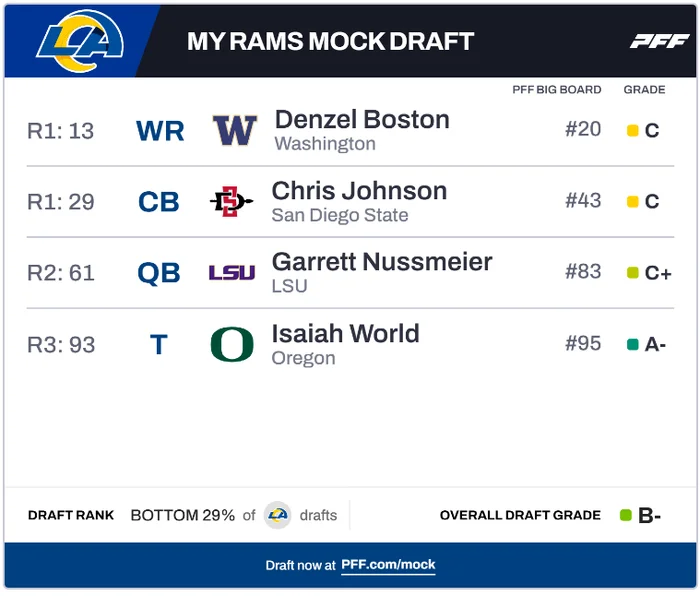The width and height of the screenshot is (700, 596).
Task: Select player name Isaiah World
Action: tap(345, 334)
